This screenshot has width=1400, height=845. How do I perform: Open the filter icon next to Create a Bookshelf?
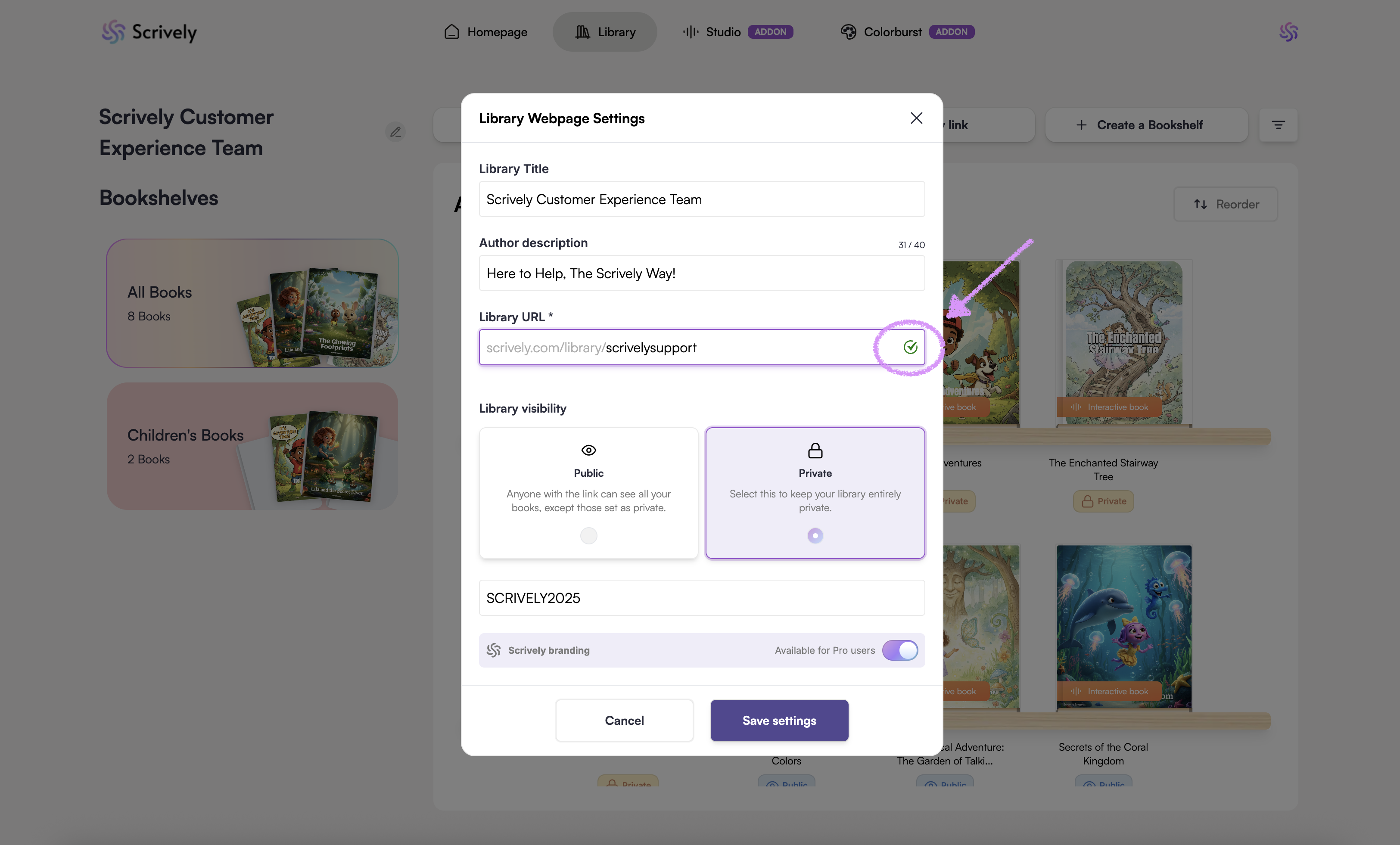coord(1278,125)
